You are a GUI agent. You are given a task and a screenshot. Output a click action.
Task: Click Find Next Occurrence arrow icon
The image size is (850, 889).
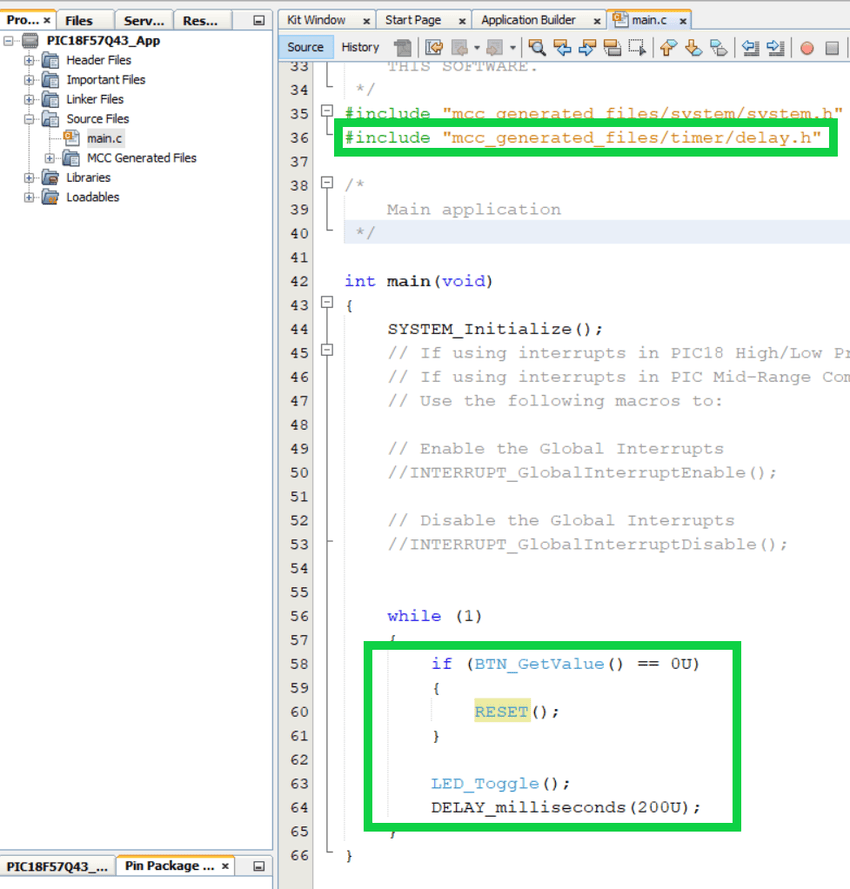coord(588,47)
